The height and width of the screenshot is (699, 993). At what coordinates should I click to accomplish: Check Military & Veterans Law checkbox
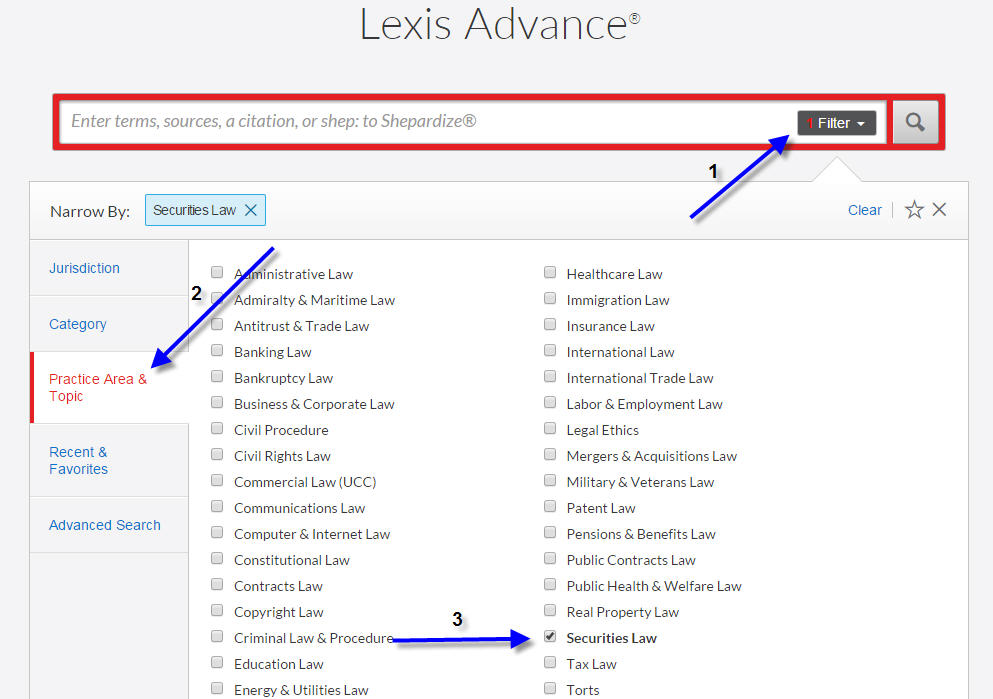point(550,480)
